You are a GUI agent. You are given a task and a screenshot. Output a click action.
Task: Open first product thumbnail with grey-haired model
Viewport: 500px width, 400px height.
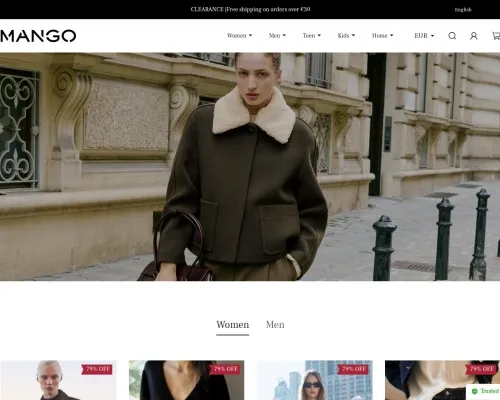click(x=59, y=380)
